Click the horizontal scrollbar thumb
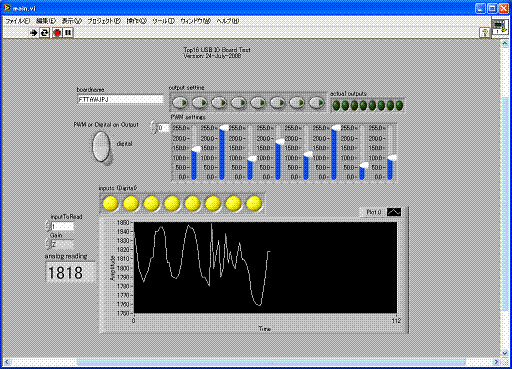 272,362
